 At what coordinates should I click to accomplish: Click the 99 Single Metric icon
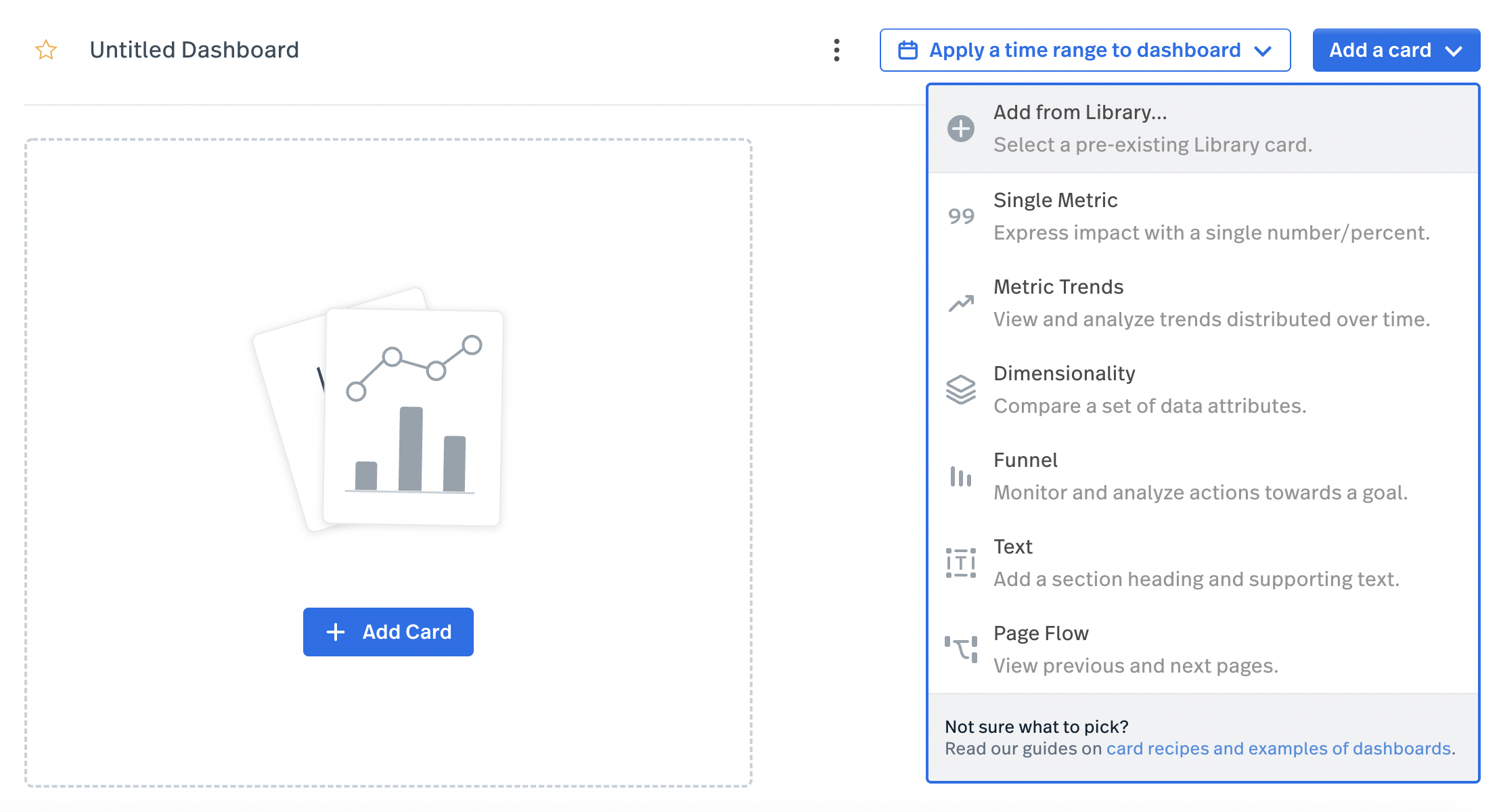tap(961, 217)
